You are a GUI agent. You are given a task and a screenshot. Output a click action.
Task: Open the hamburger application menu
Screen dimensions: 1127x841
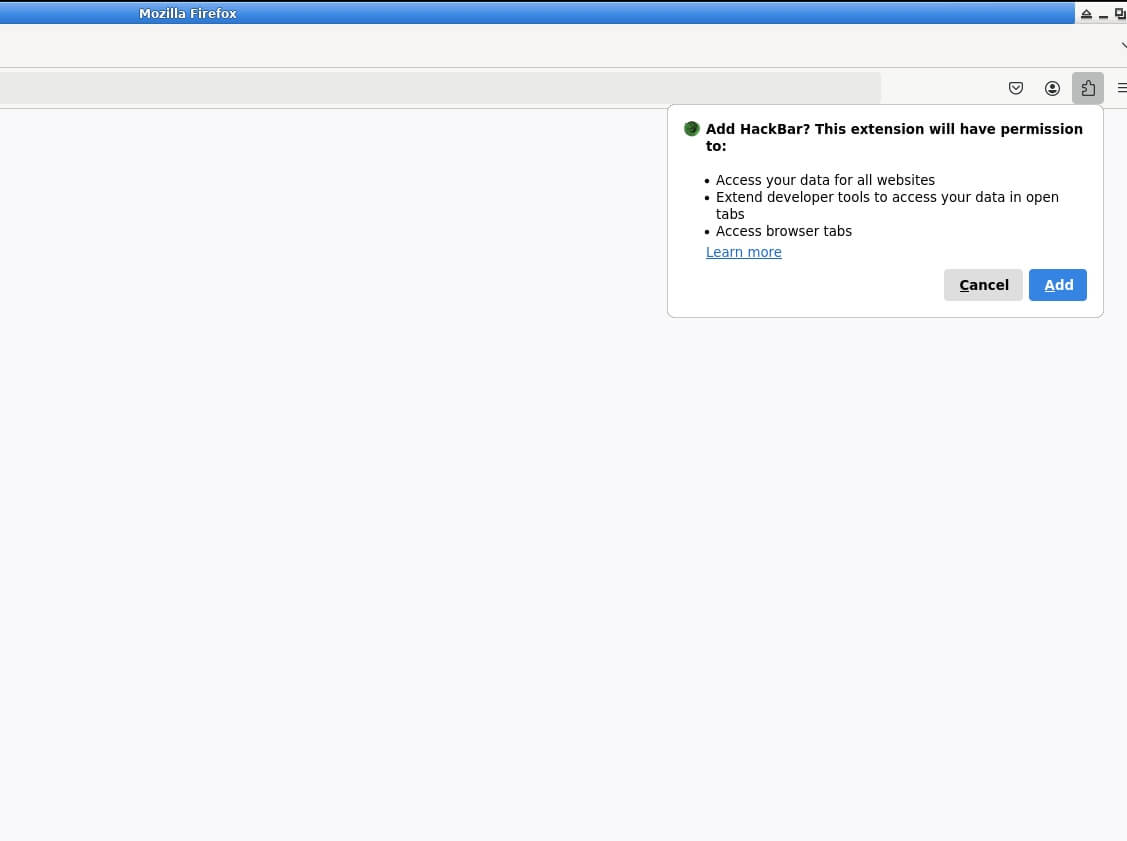1122,88
